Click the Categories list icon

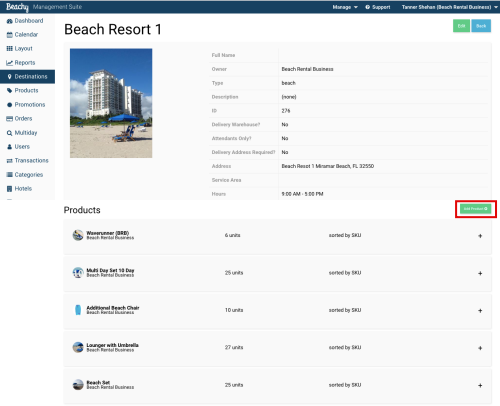tap(9, 175)
